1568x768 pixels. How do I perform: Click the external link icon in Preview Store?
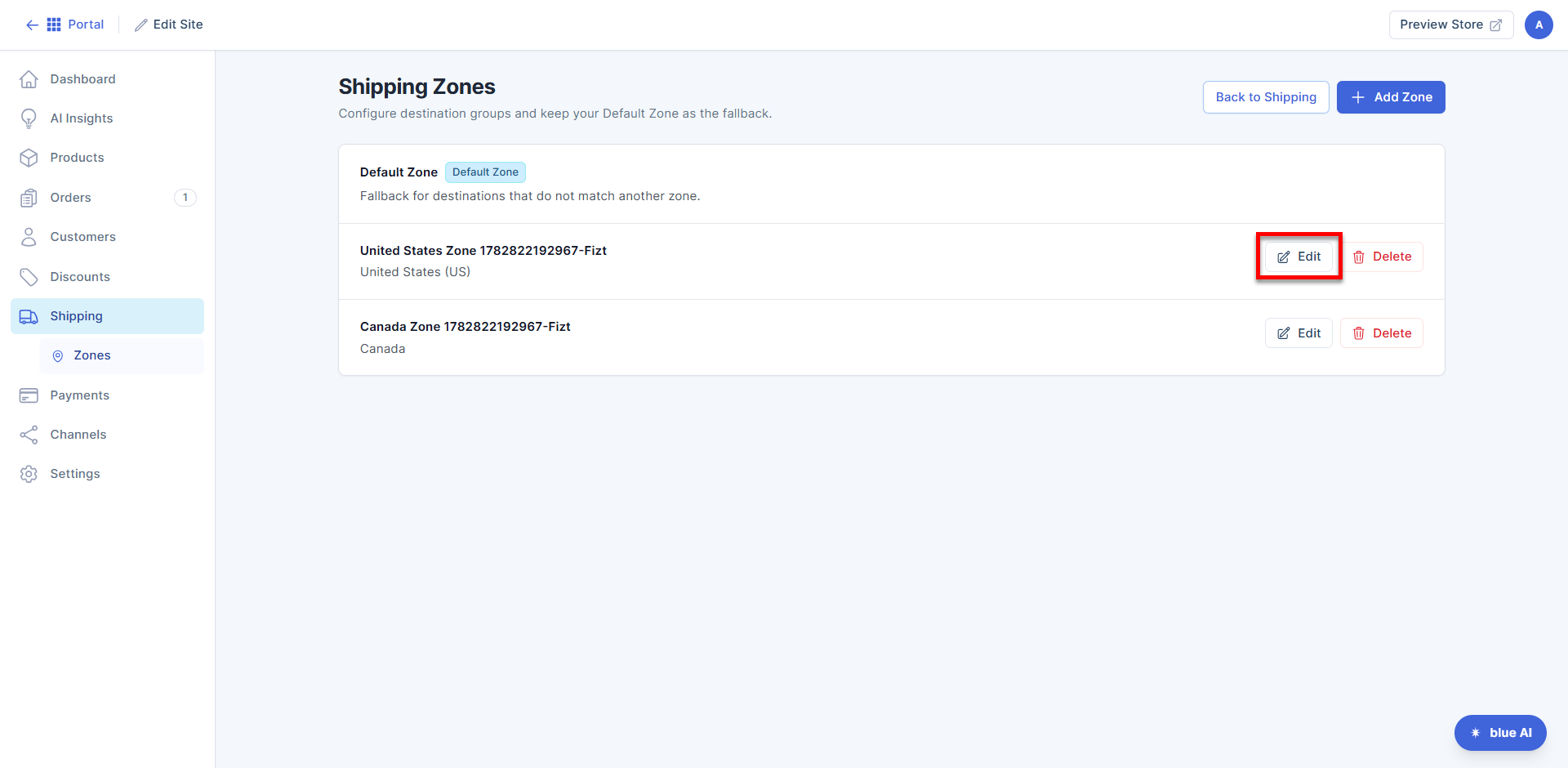coord(1495,25)
